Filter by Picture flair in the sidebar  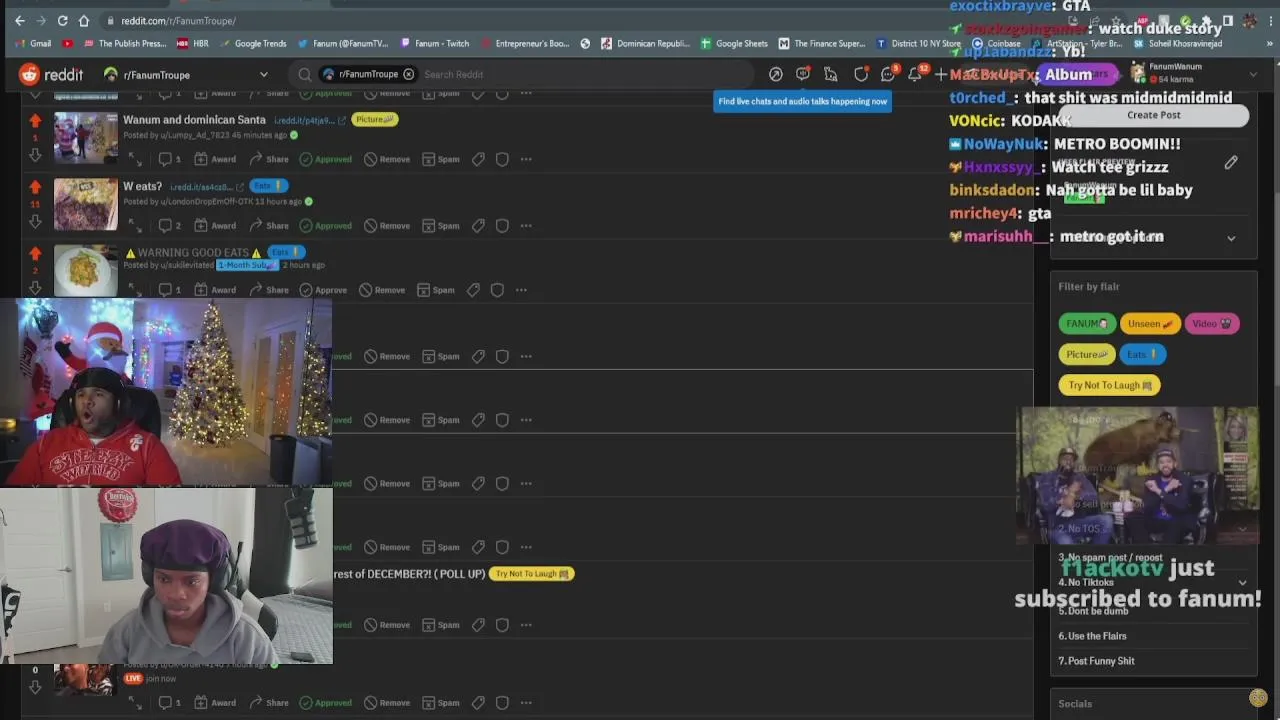pyautogui.click(x=1087, y=354)
